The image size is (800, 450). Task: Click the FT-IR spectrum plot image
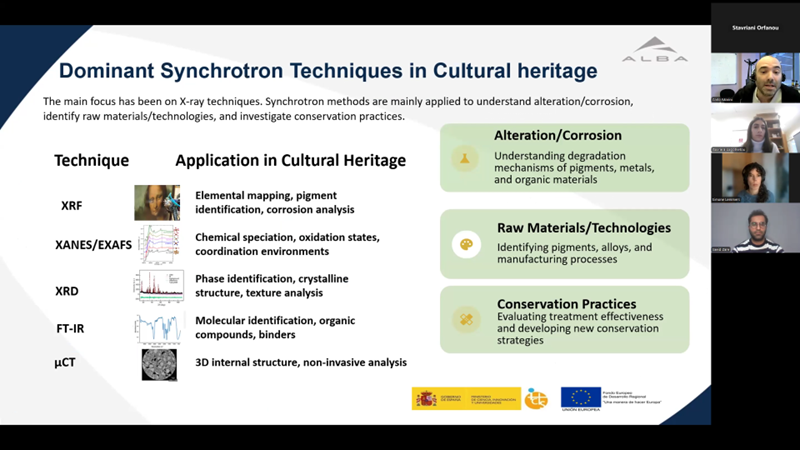pos(158,326)
